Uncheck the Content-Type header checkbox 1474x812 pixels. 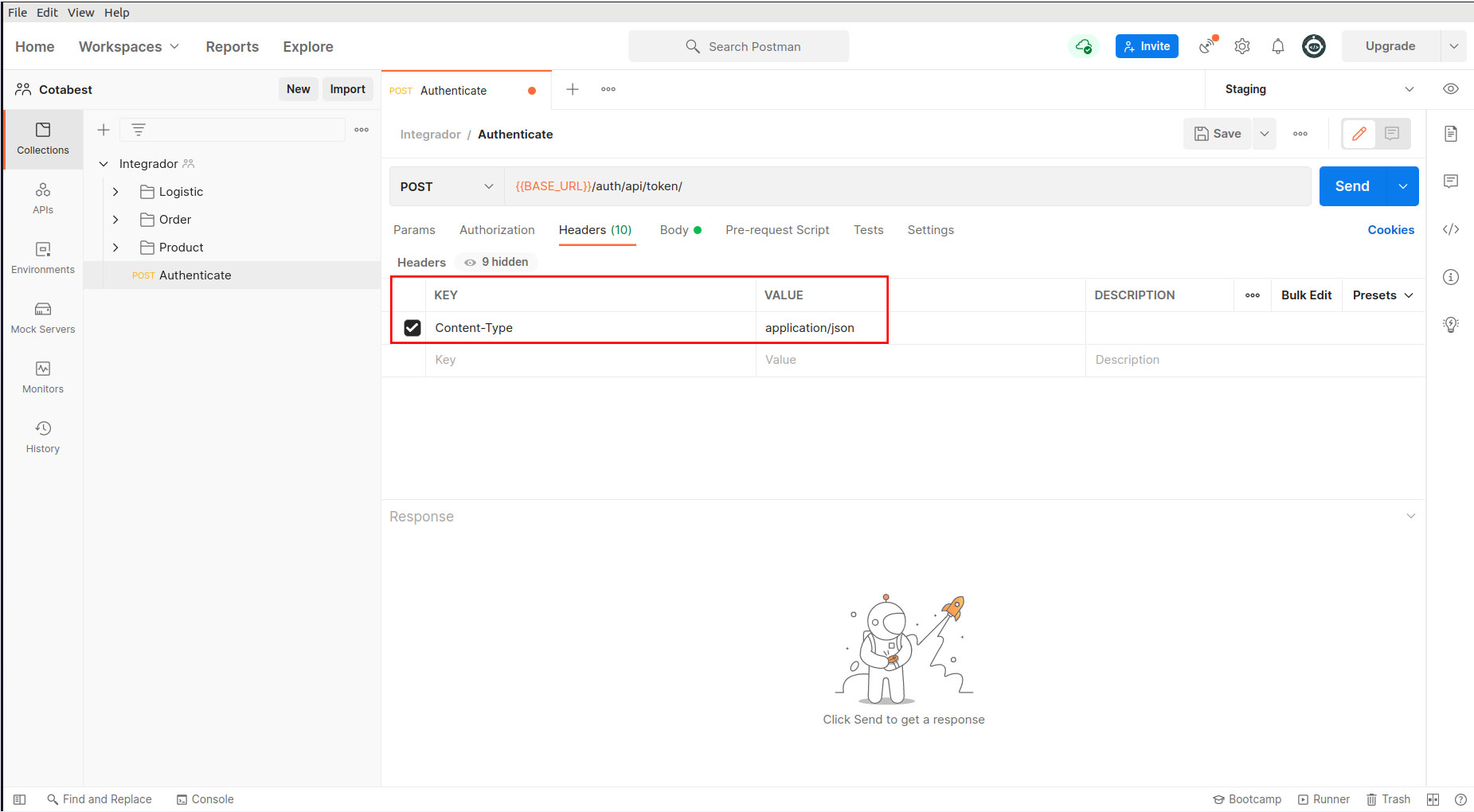click(412, 328)
